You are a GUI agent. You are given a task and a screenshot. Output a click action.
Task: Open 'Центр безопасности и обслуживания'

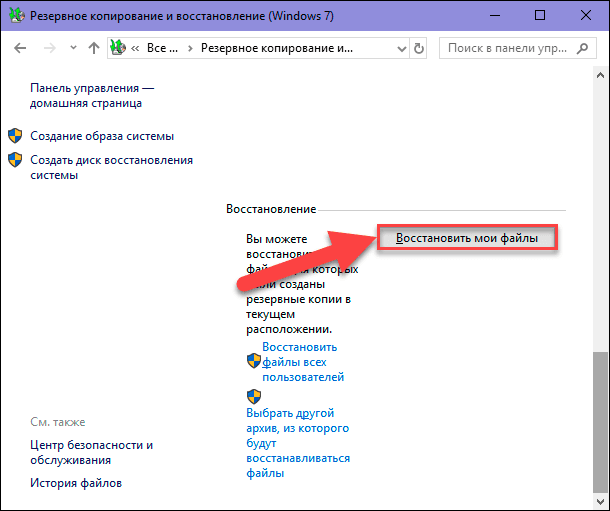click(x=91, y=452)
